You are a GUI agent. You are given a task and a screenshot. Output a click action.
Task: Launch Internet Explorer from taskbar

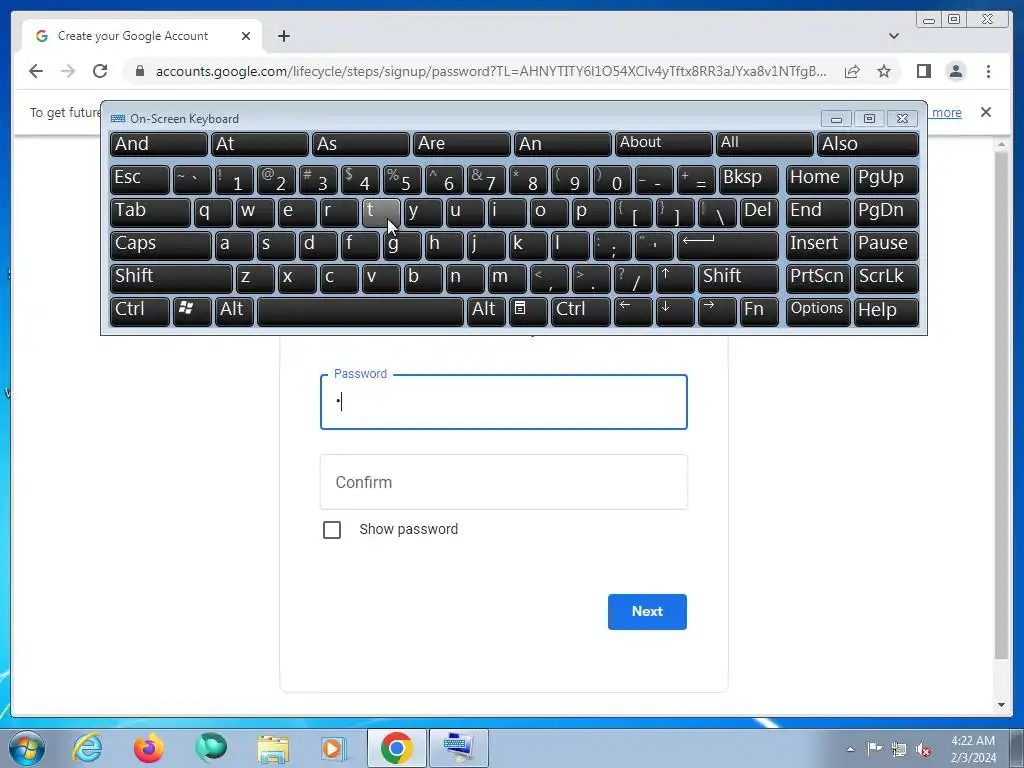87,748
